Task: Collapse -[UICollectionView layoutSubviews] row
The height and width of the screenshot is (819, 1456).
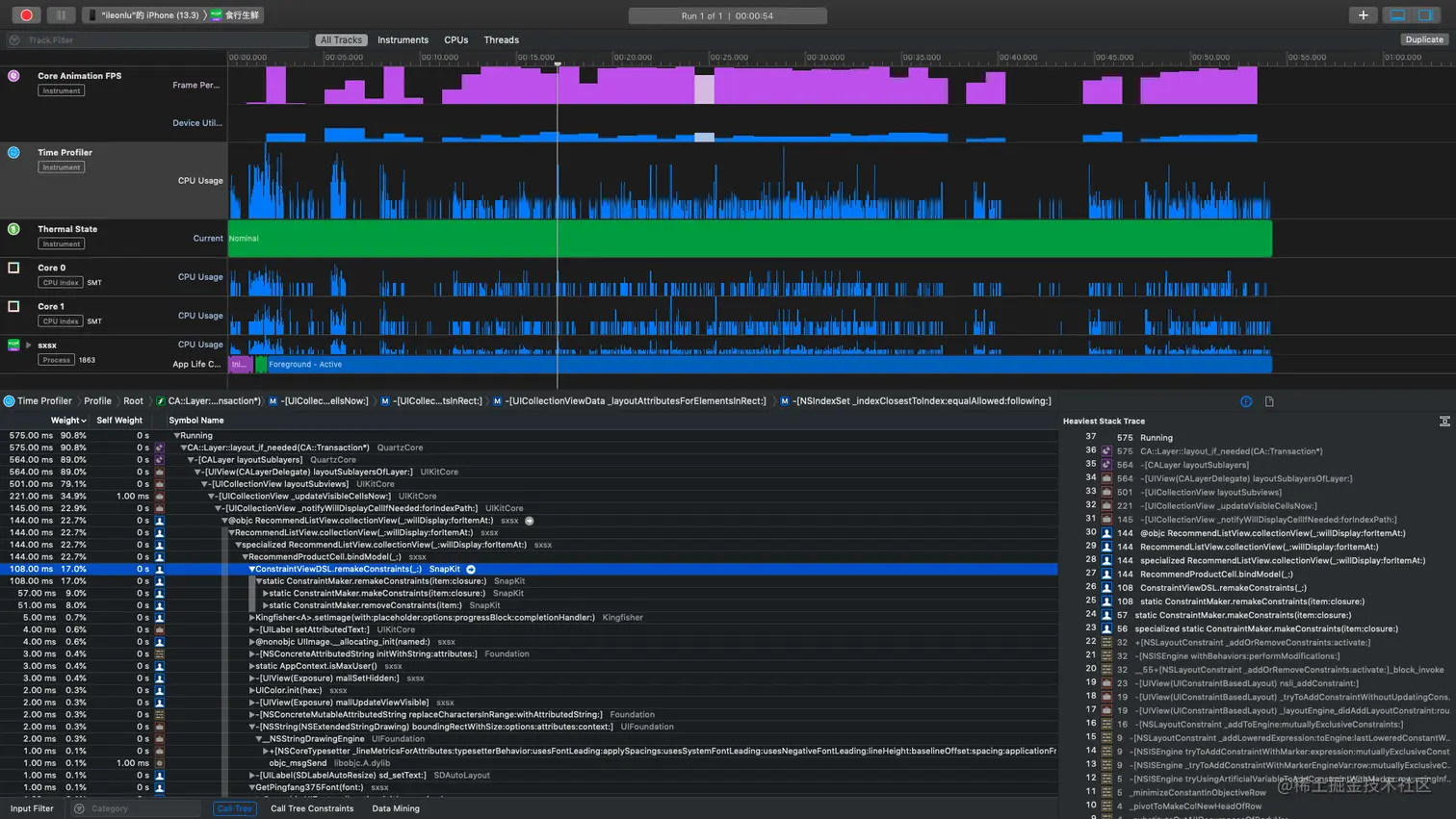Action: click(204, 484)
